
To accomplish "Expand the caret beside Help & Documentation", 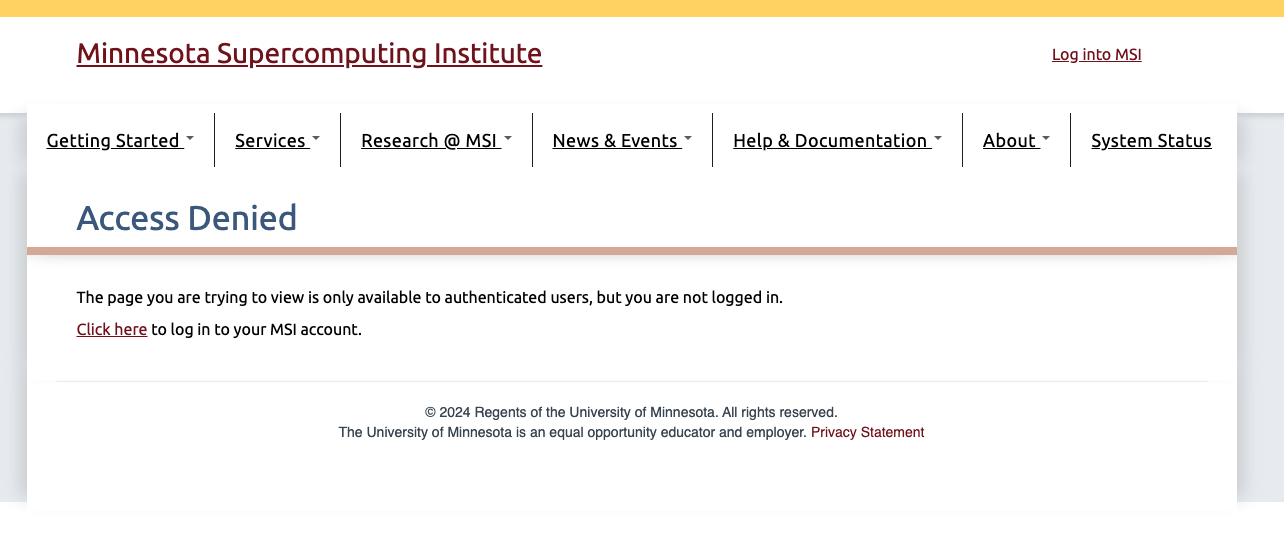I will (938, 139).
